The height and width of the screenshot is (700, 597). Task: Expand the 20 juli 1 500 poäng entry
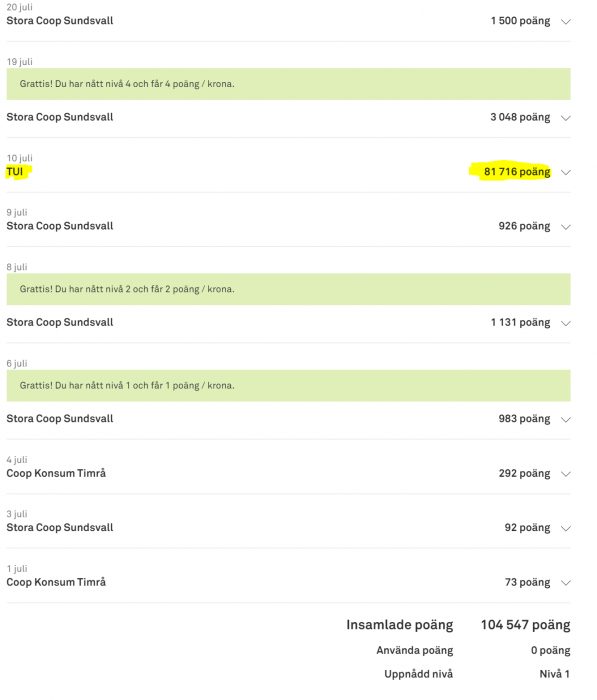pos(566,21)
